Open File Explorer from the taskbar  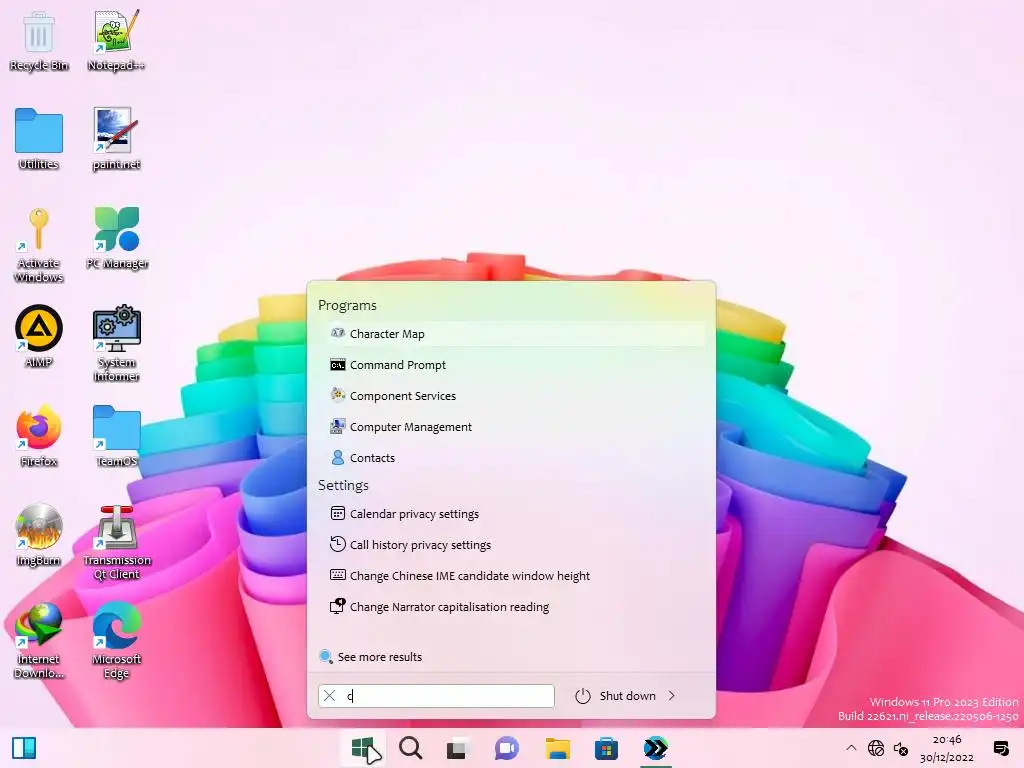point(558,748)
